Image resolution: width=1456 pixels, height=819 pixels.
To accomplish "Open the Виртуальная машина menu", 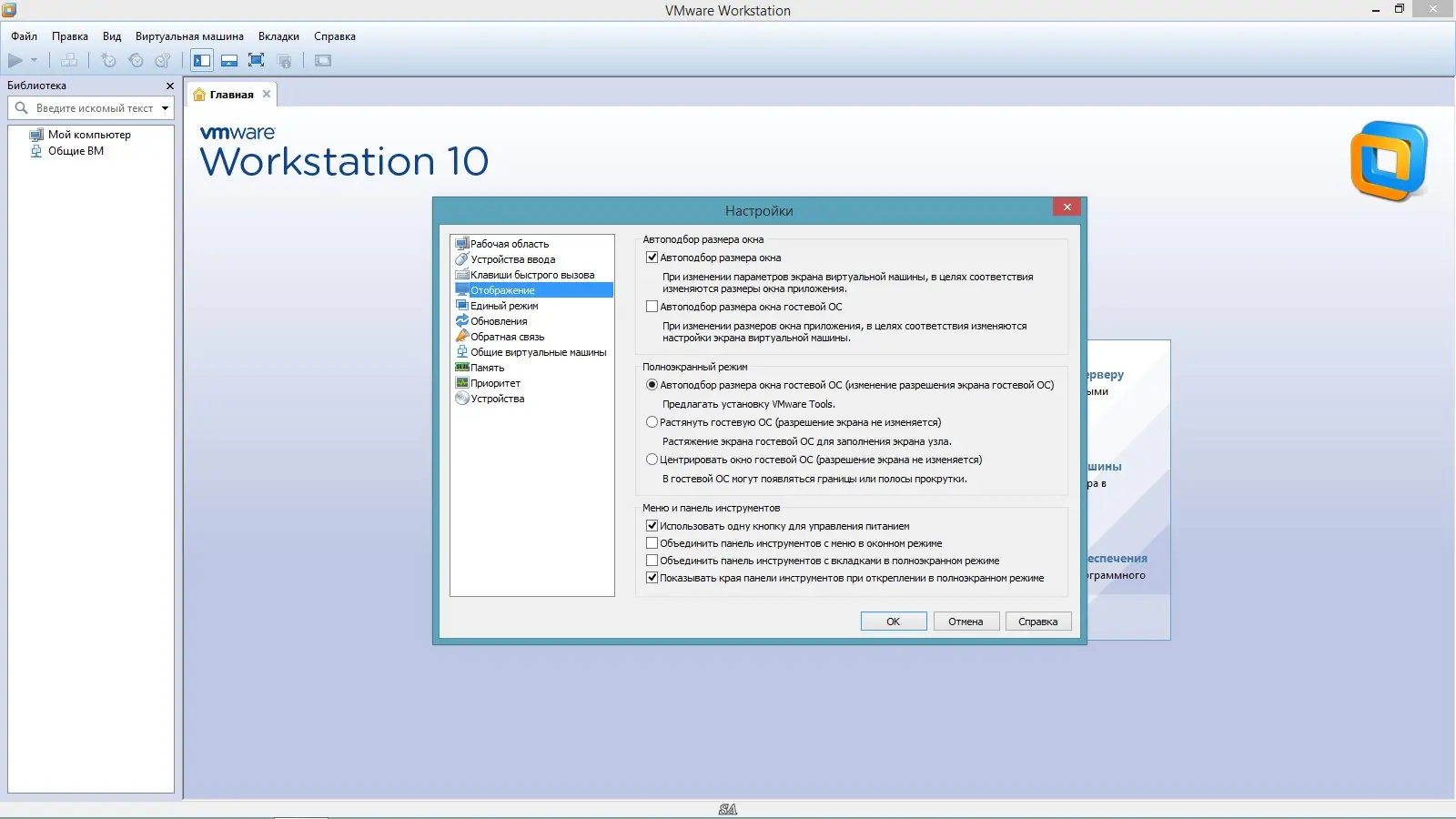I will [x=187, y=36].
